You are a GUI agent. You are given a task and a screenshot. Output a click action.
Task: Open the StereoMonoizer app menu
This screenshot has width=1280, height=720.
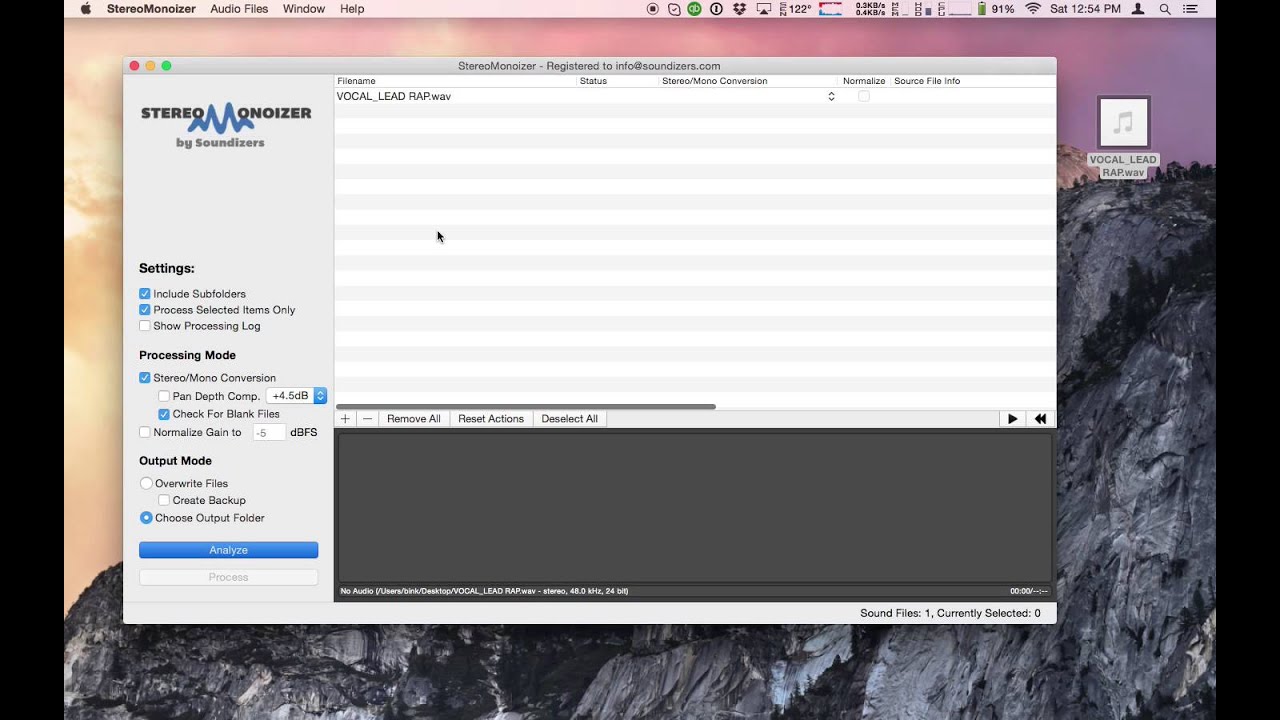click(152, 9)
